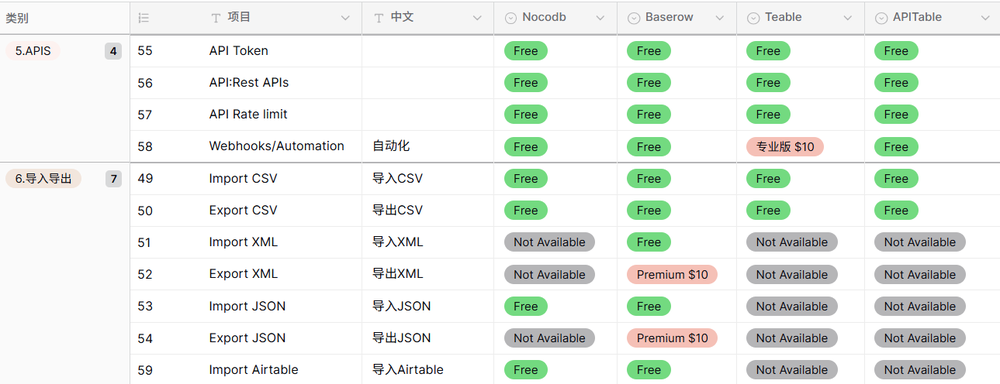Click the select-type icon of Baserow column
Image resolution: width=1000 pixels, height=384 pixels.
(634, 18)
